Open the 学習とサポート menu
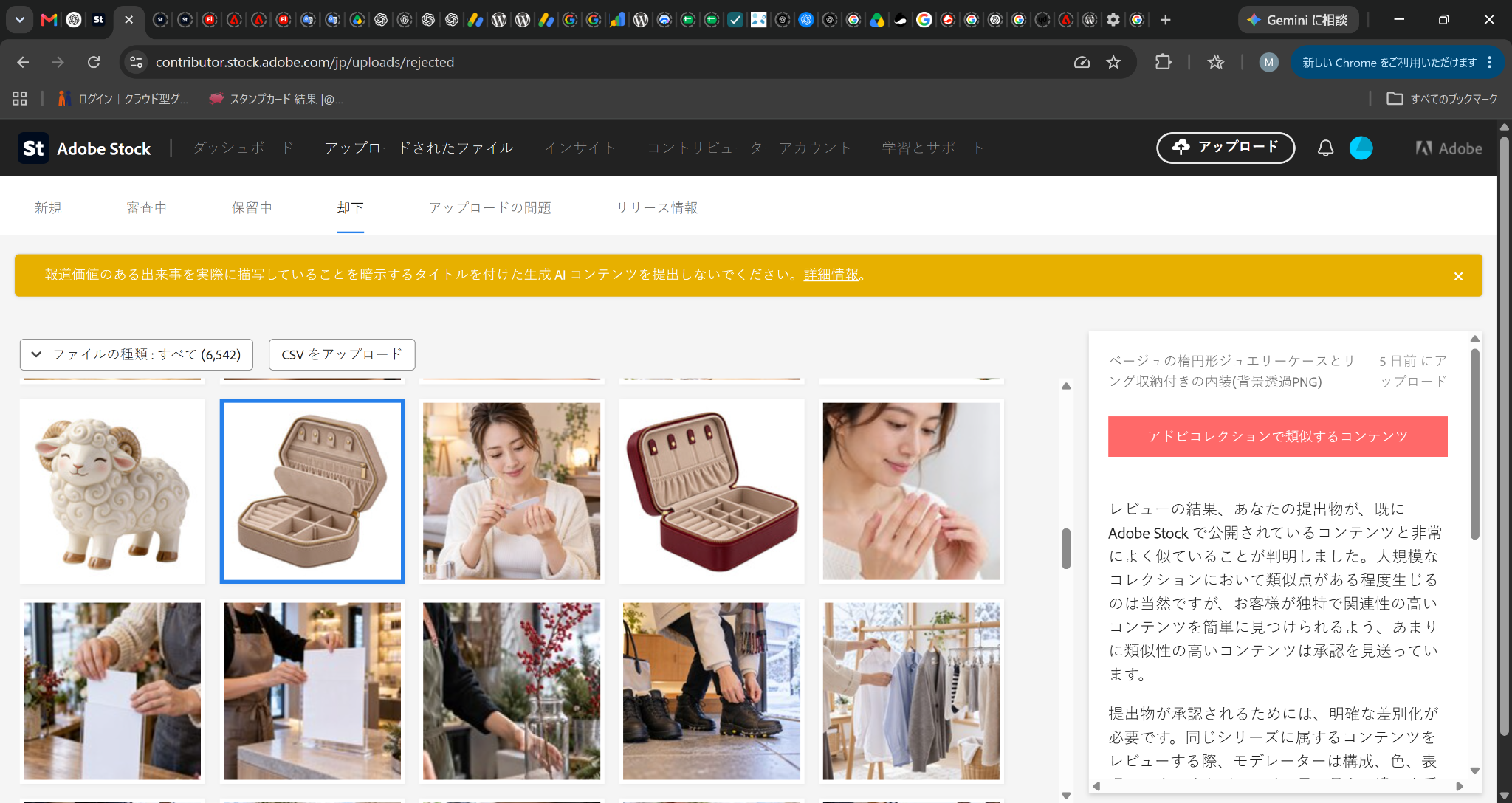 [933, 148]
